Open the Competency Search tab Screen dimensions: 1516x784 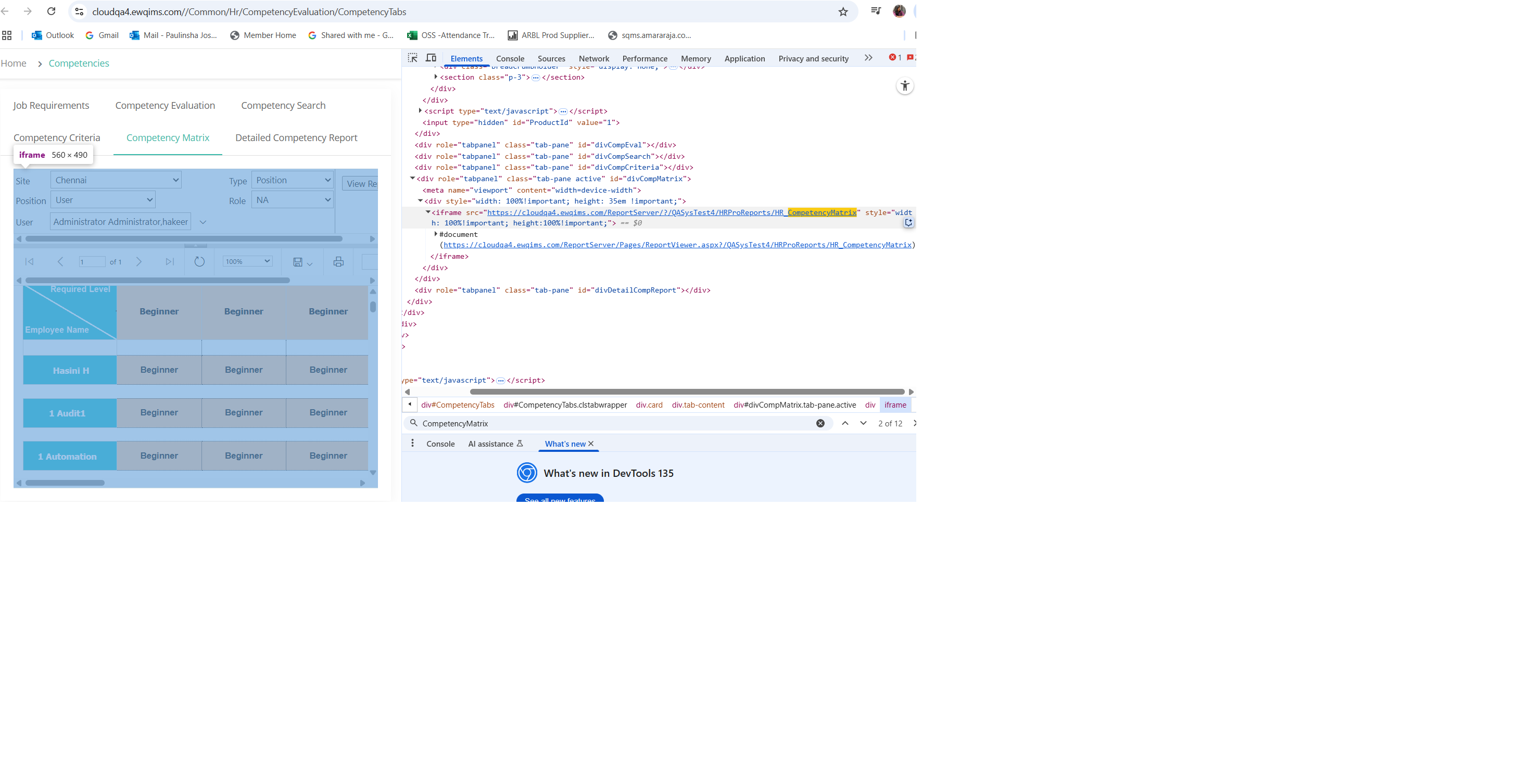pos(283,105)
